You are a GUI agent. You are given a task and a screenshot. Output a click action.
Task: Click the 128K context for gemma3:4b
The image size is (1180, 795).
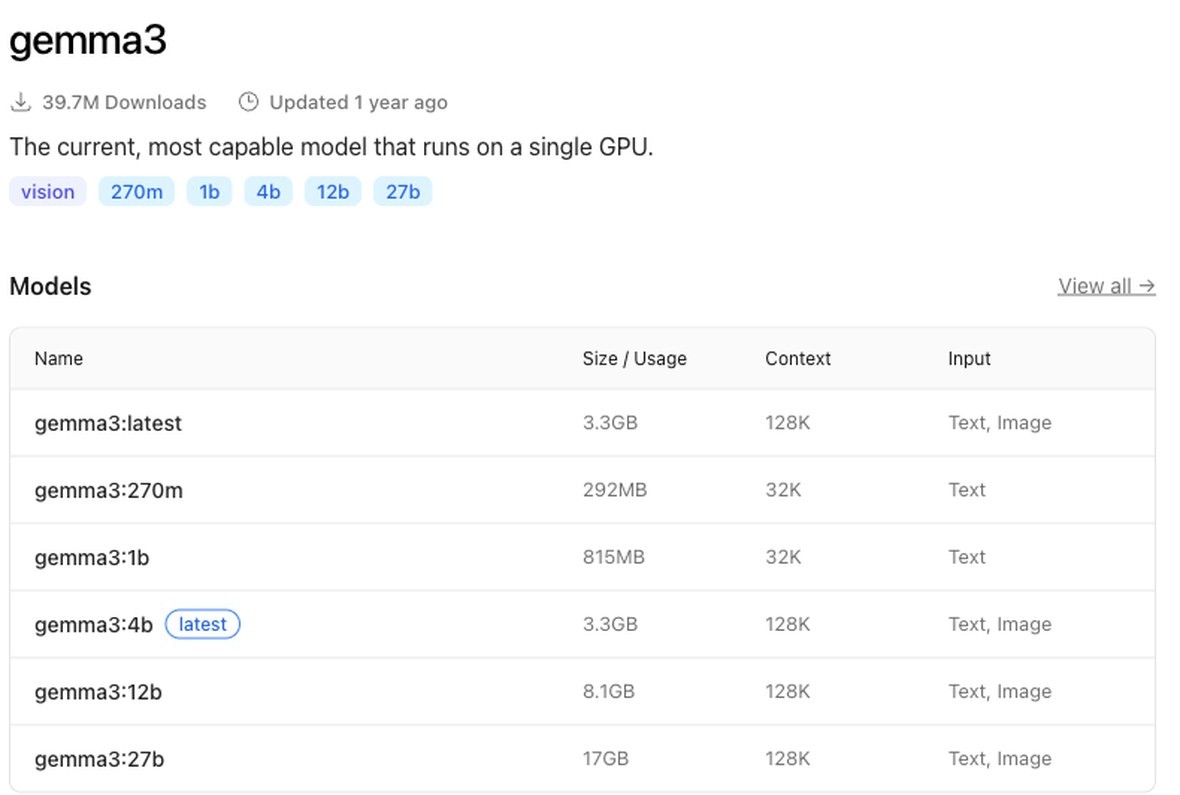pos(788,624)
